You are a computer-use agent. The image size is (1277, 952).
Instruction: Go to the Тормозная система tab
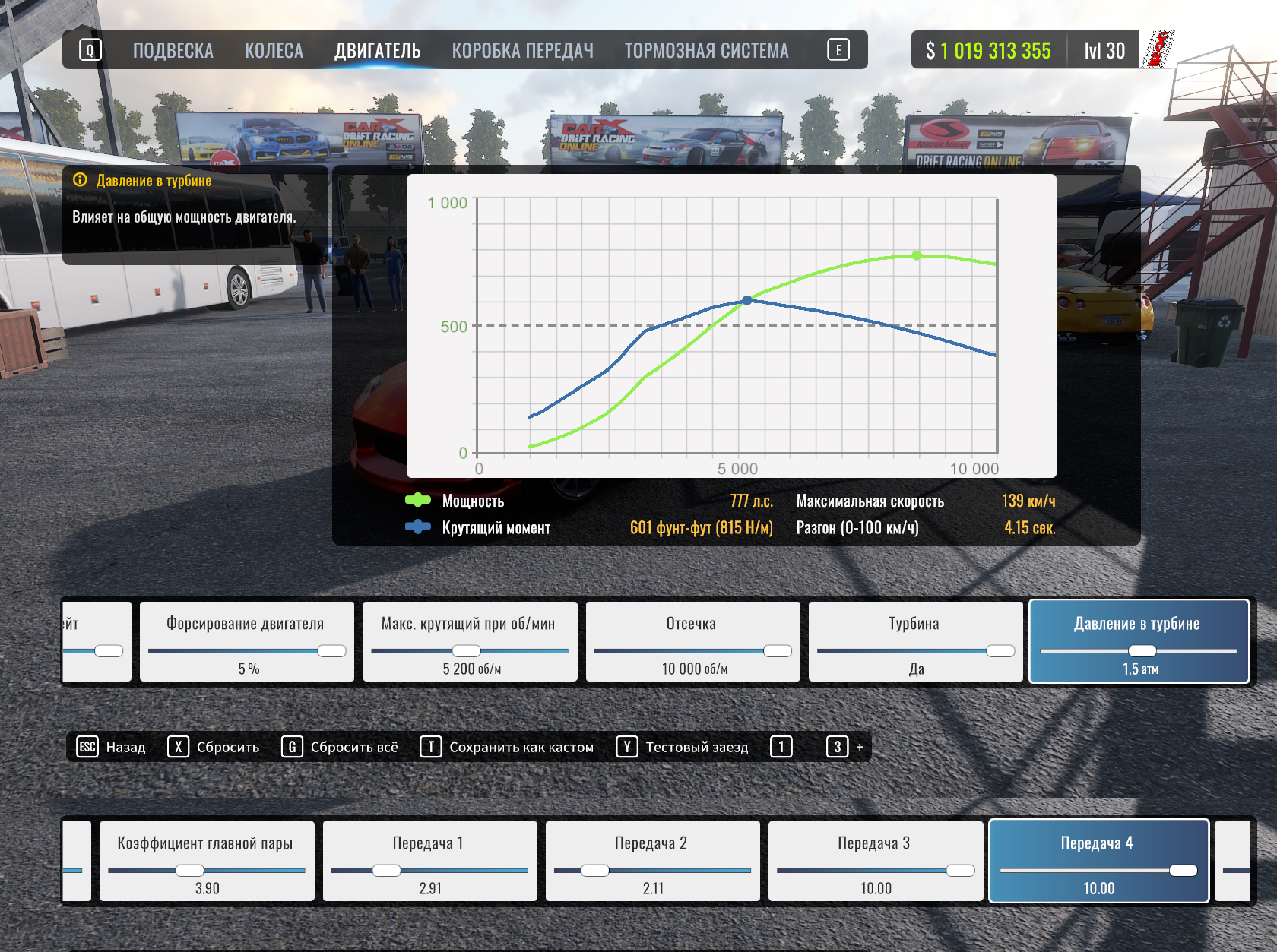(x=707, y=51)
